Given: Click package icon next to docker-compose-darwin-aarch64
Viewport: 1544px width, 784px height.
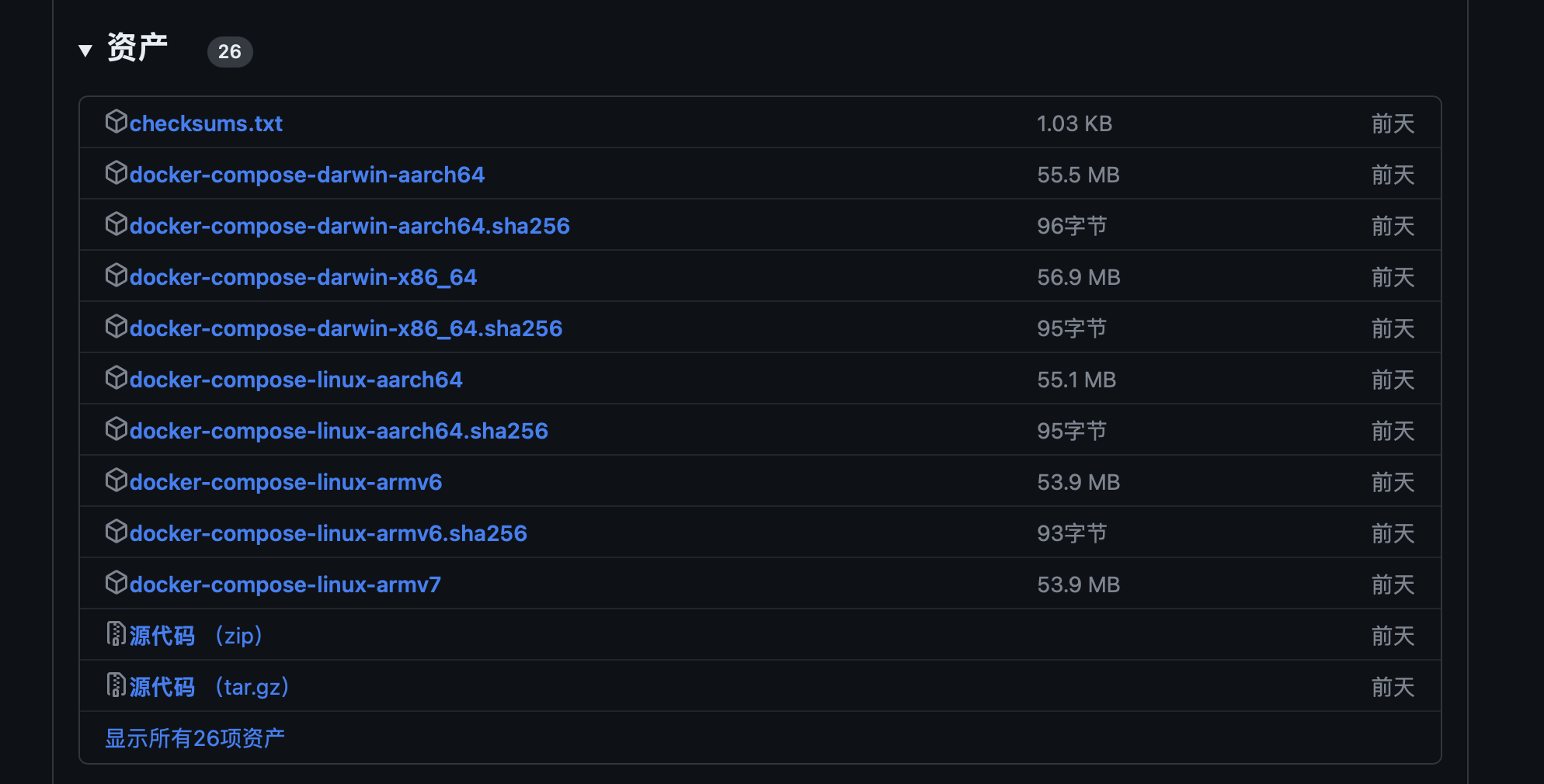Looking at the screenshot, I should 116,173.
